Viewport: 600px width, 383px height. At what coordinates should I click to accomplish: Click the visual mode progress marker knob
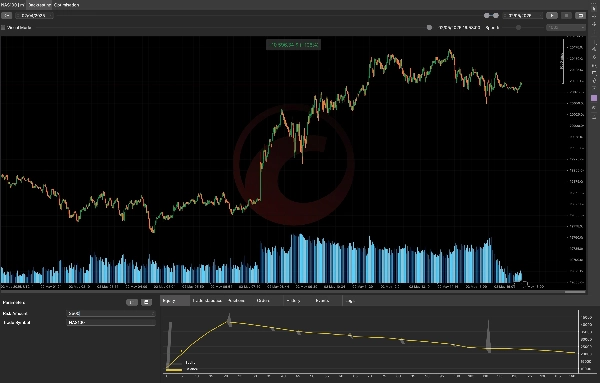(x=429, y=28)
